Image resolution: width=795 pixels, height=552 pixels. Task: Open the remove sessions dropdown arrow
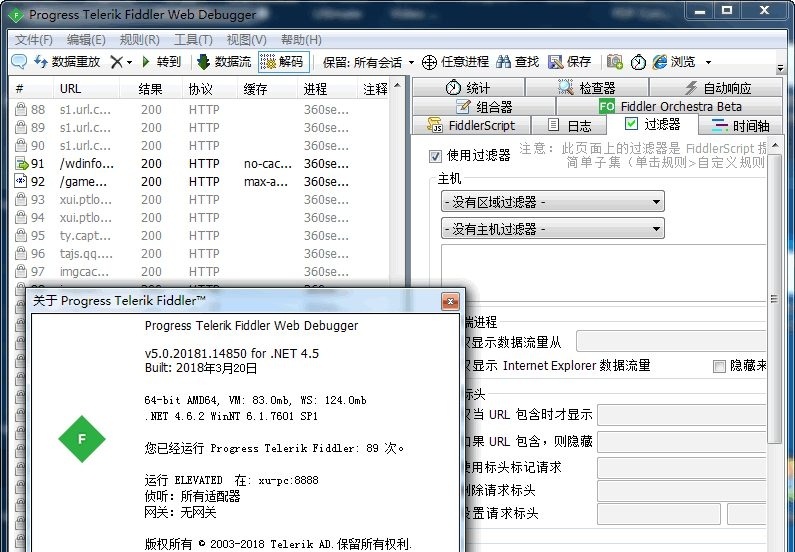click(x=129, y=62)
